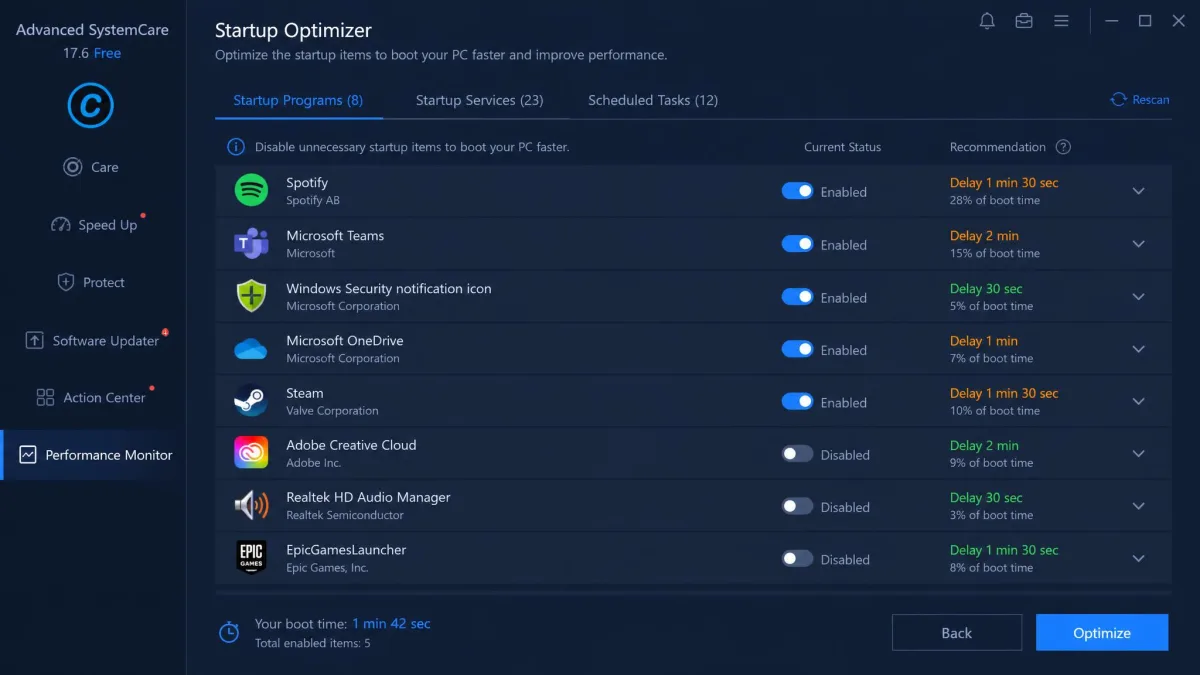Screen dimensions: 1200x675
Task: Click the Epic Games launcher icon
Action: coord(251,558)
